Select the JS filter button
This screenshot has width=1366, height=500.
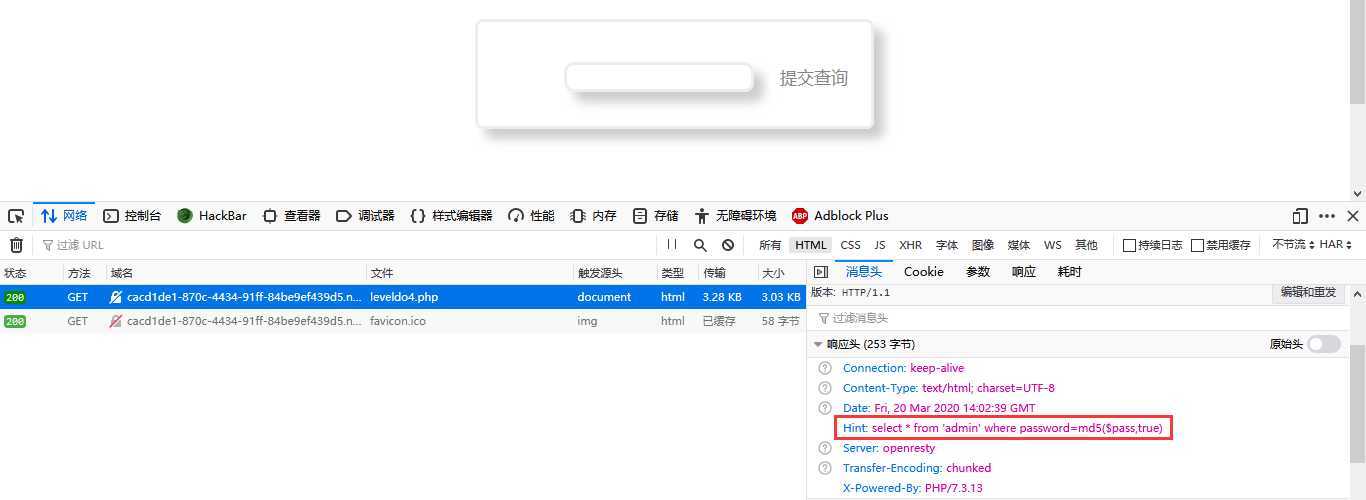pos(880,245)
